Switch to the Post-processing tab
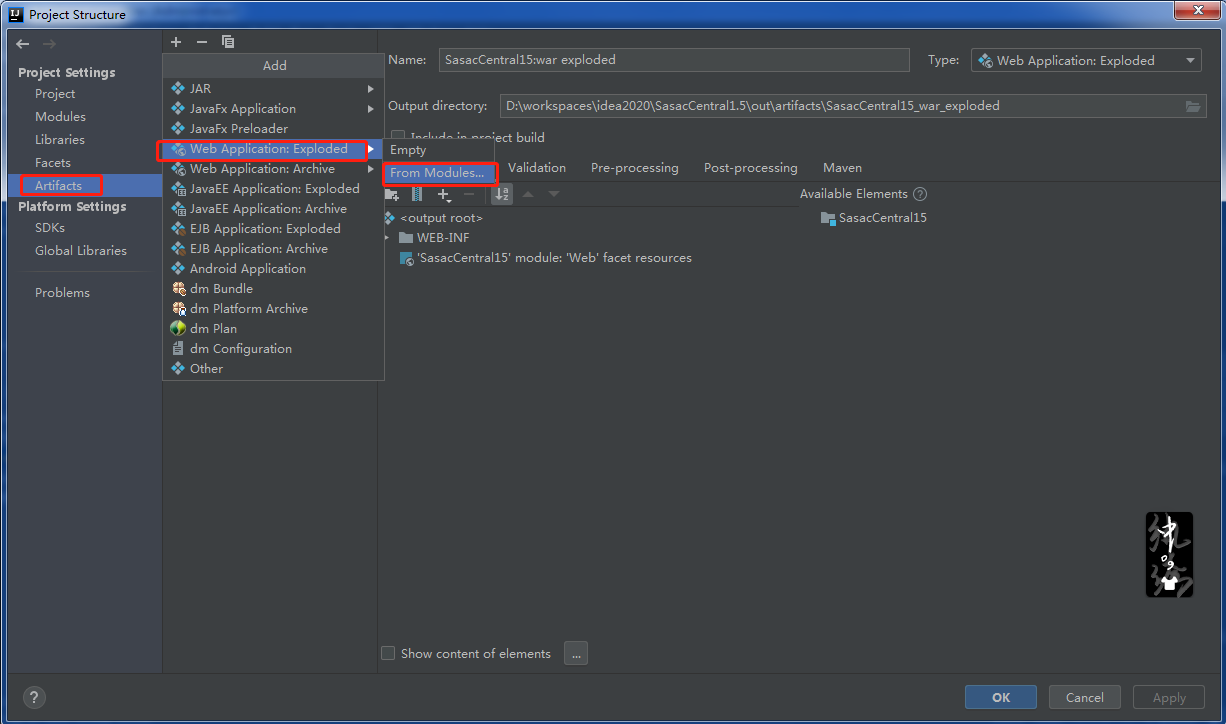 coord(751,168)
